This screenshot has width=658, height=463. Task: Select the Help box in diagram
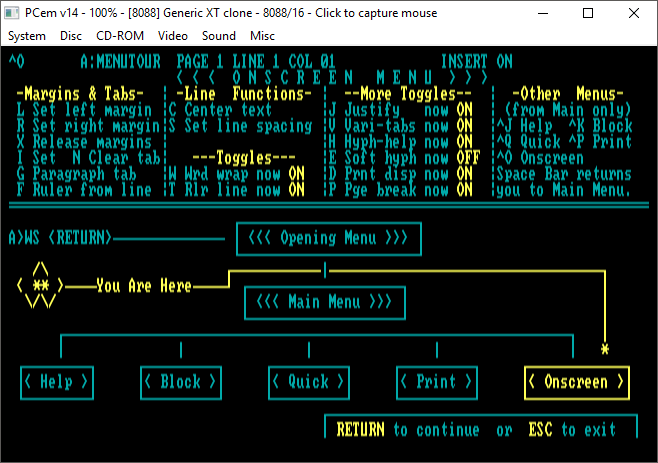click(x=57, y=382)
